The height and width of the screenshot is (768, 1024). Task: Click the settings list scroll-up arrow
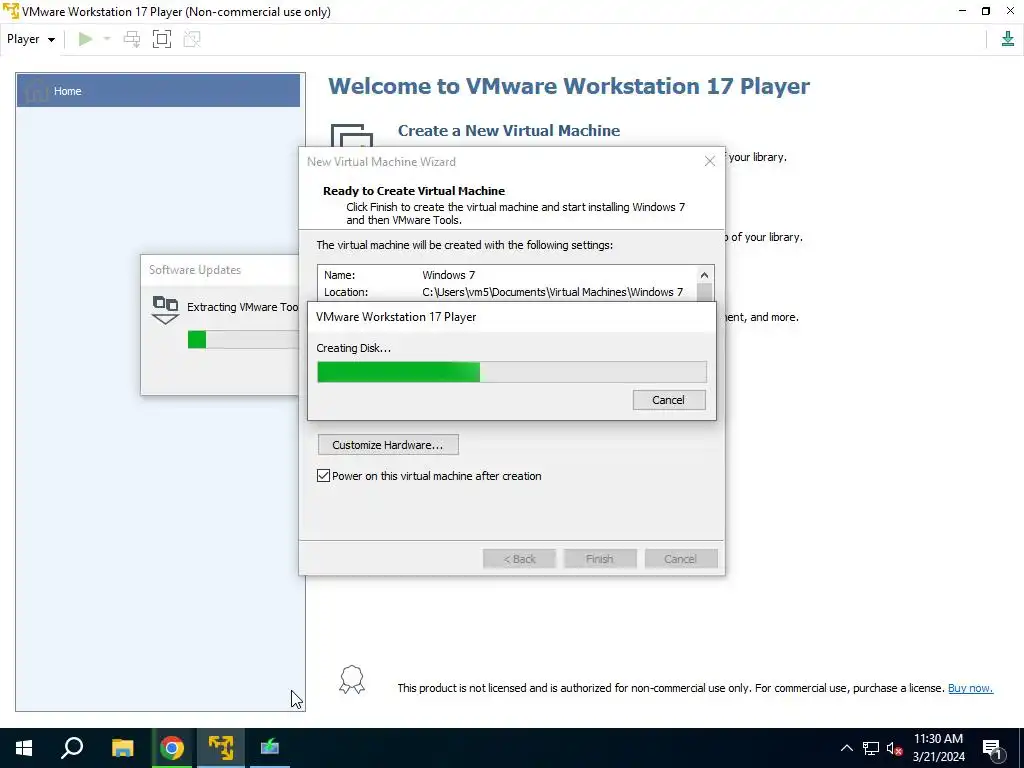704,275
